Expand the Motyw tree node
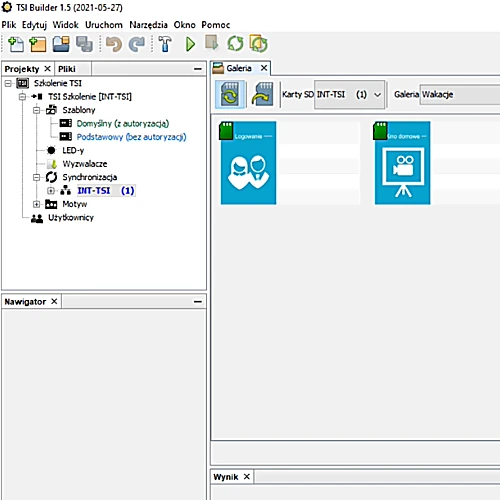500x500 pixels. click(37, 204)
